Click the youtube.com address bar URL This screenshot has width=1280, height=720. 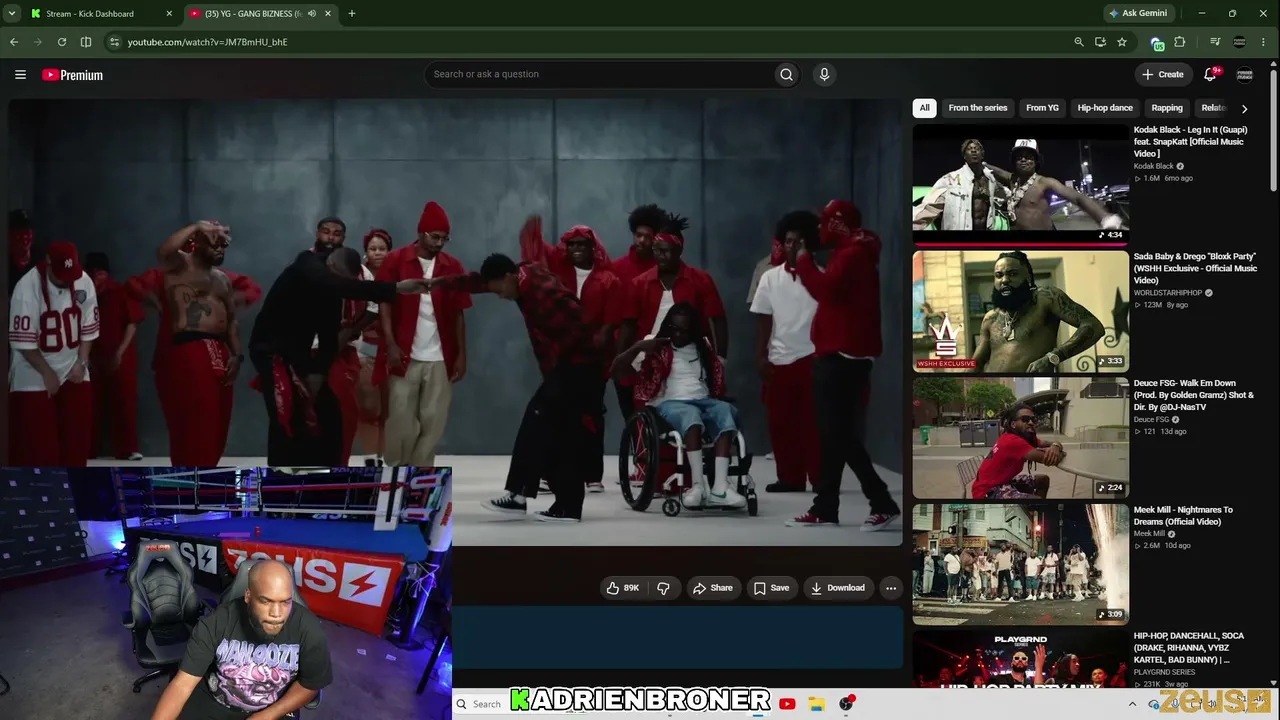[208, 42]
